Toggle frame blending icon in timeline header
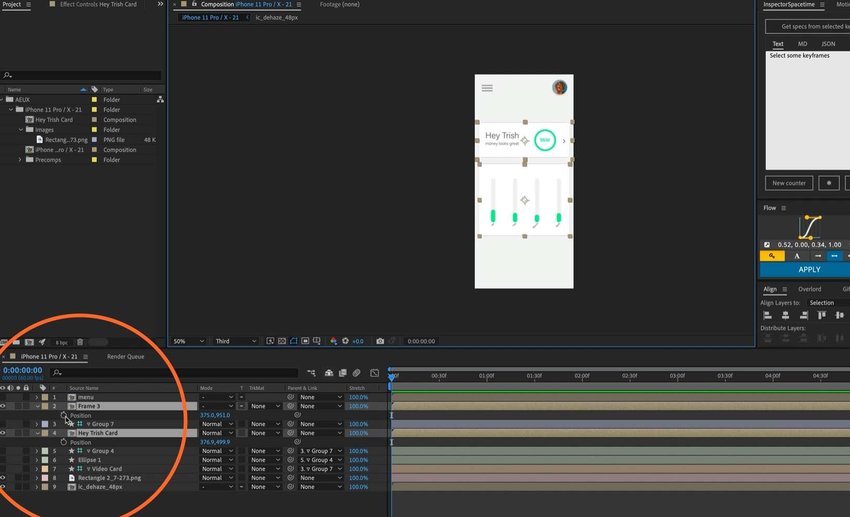 (343, 373)
